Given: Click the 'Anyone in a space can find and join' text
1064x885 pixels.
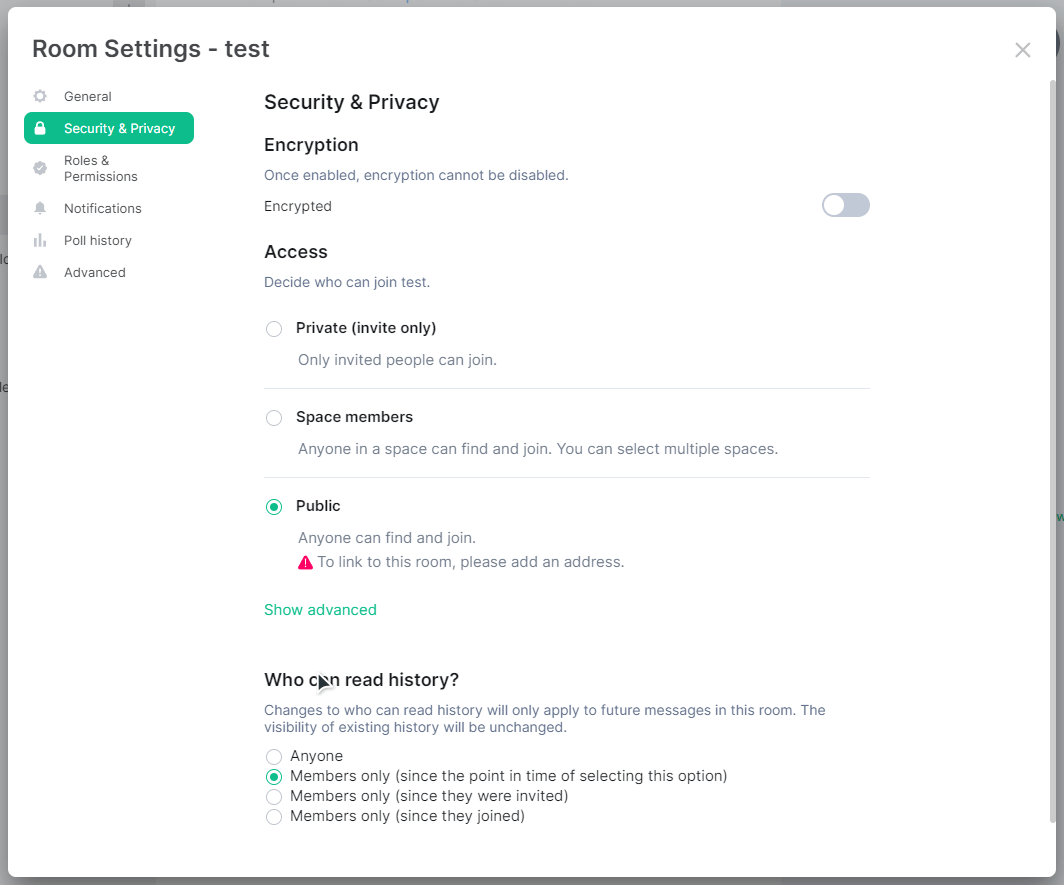Looking at the screenshot, I should click(x=538, y=449).
